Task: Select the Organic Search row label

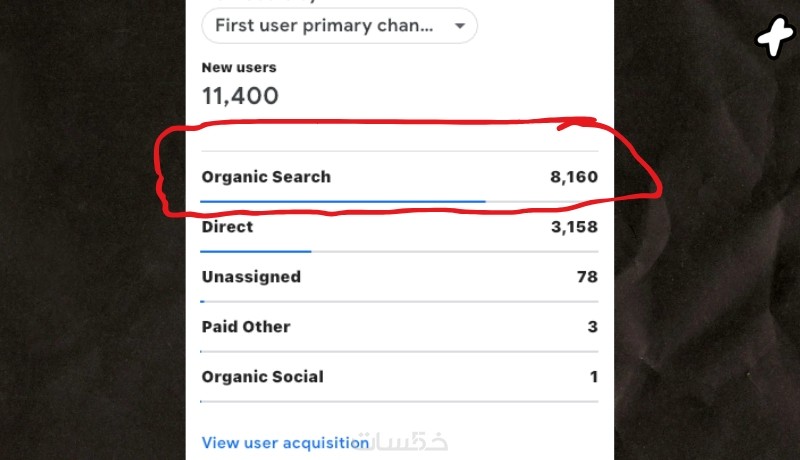Action: click(265, 177)
